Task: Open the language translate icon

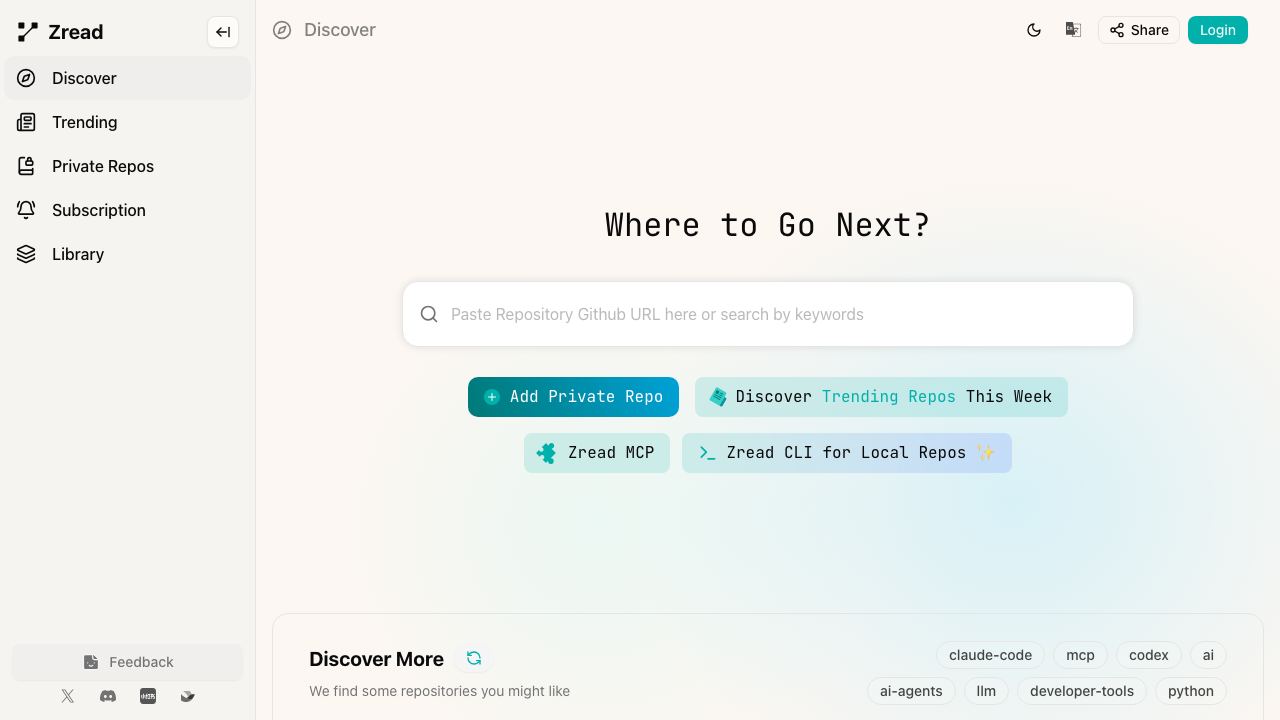Action: pyautogui.click(x=1073, y=30)
